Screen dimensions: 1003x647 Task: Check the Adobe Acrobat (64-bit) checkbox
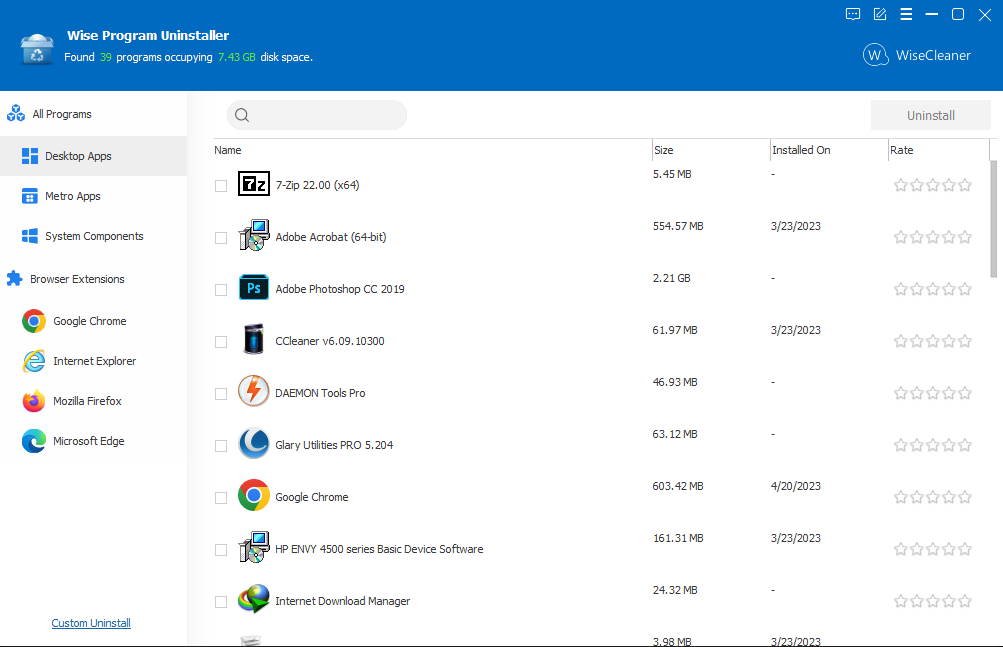point(221,237)
